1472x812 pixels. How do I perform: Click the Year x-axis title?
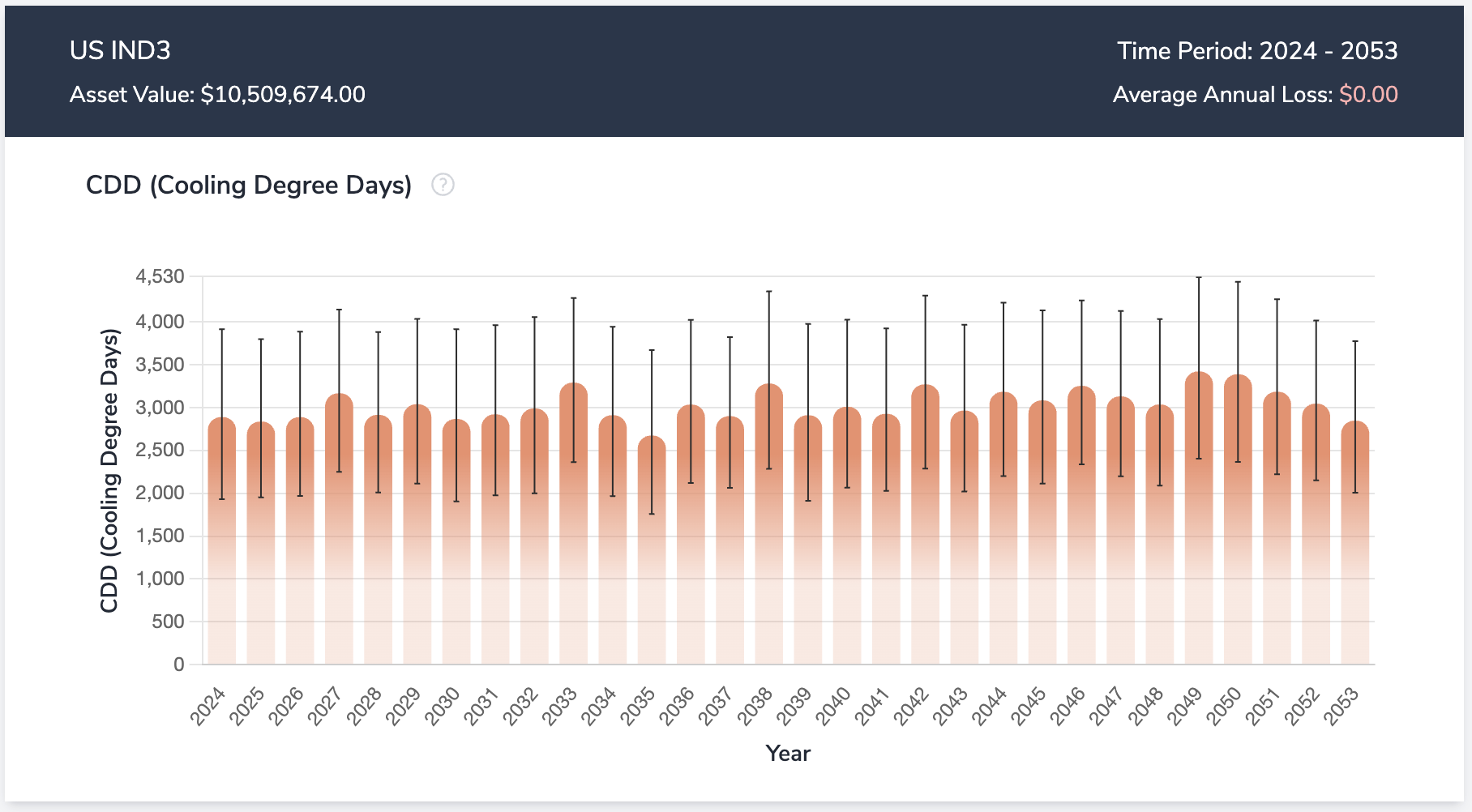[788, 754]
